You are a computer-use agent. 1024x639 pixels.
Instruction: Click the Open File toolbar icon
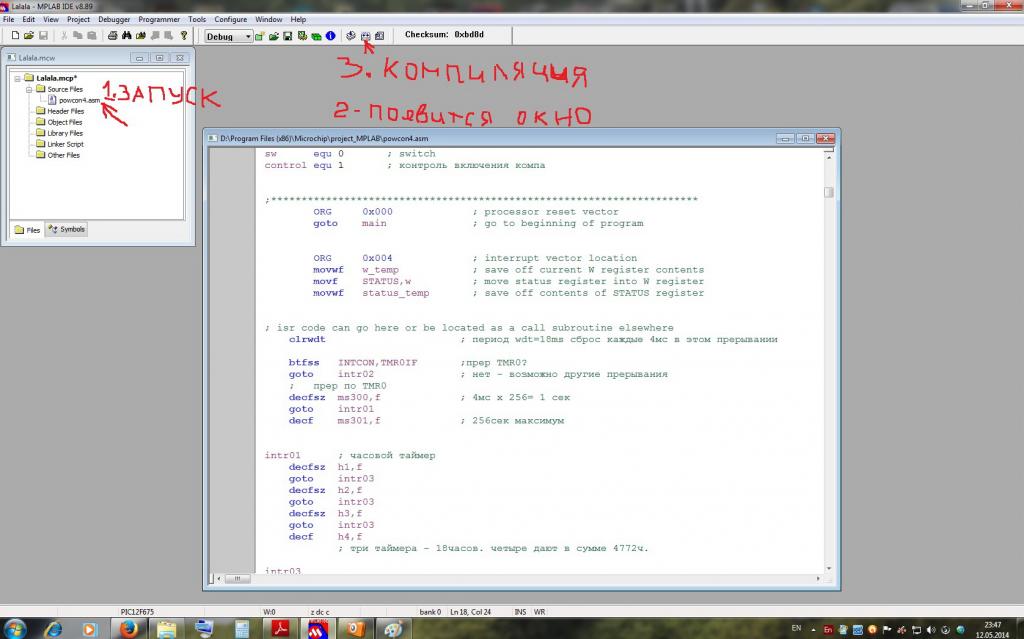(29, 36)
